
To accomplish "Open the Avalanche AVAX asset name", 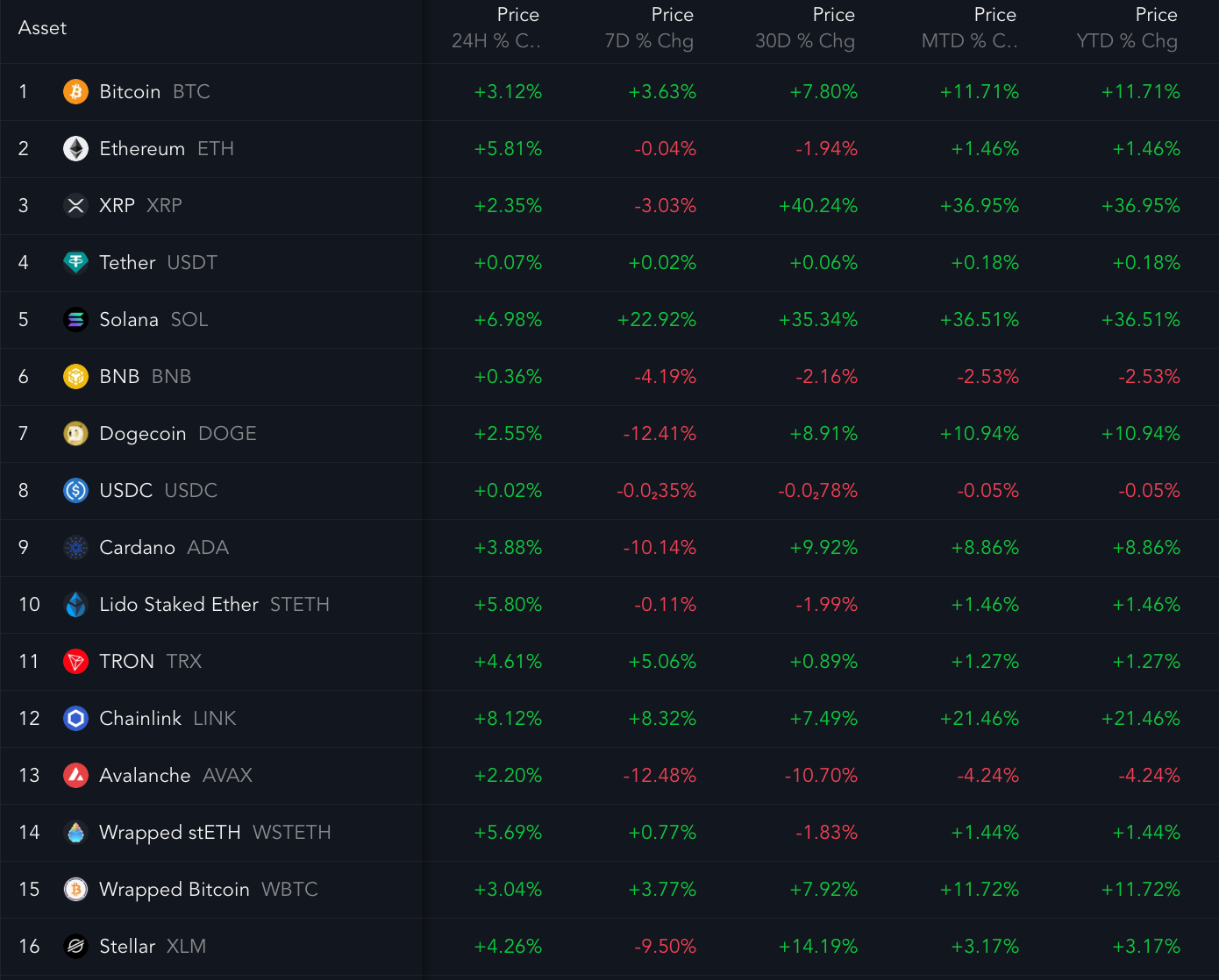I will [175, 776].
